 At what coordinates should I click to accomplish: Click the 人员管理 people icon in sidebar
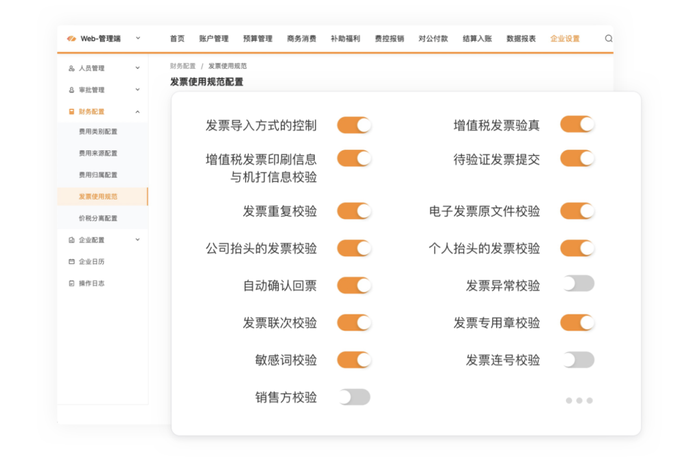click(x=71, y=68)
